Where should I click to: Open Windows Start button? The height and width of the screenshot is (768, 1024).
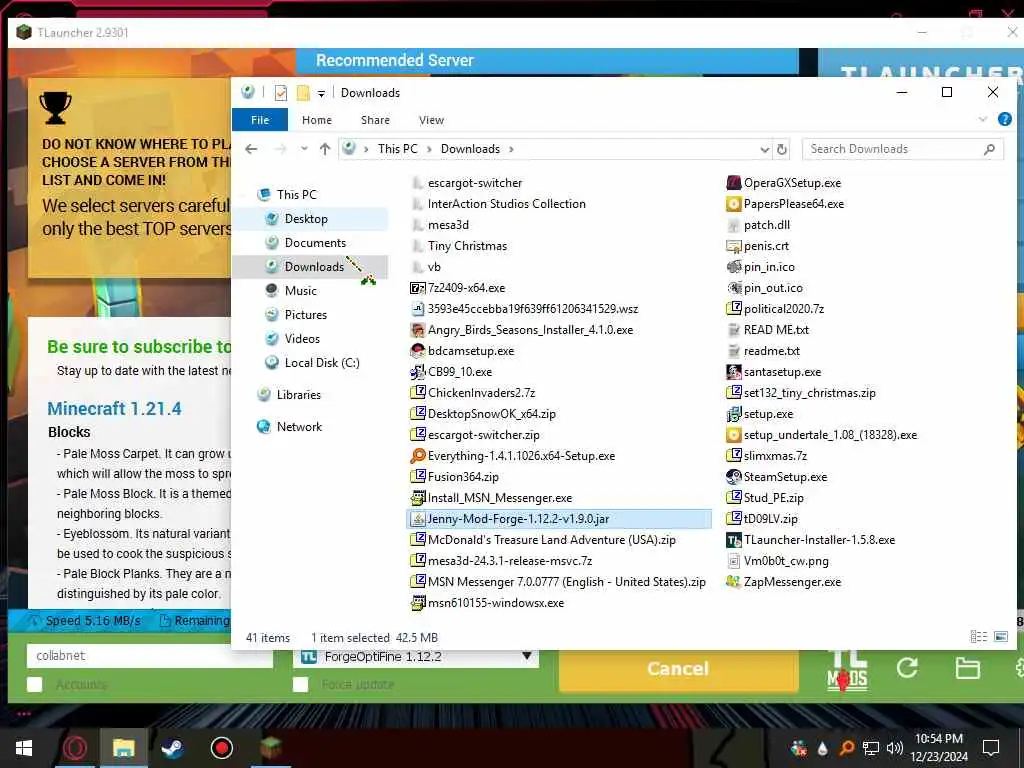click(x=24, y=748)
